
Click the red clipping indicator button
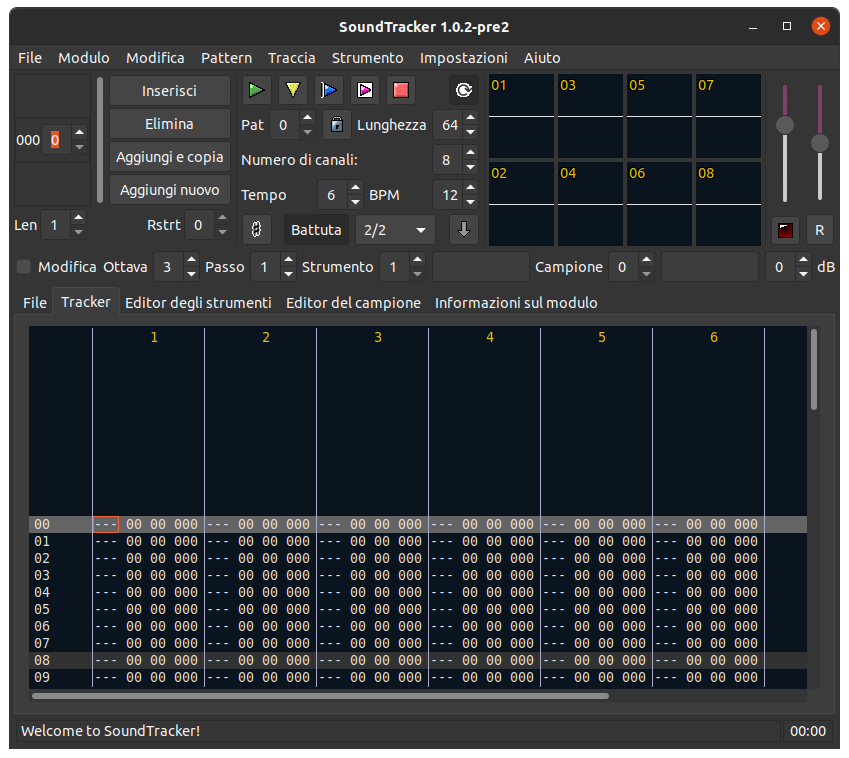coord(785,230)
